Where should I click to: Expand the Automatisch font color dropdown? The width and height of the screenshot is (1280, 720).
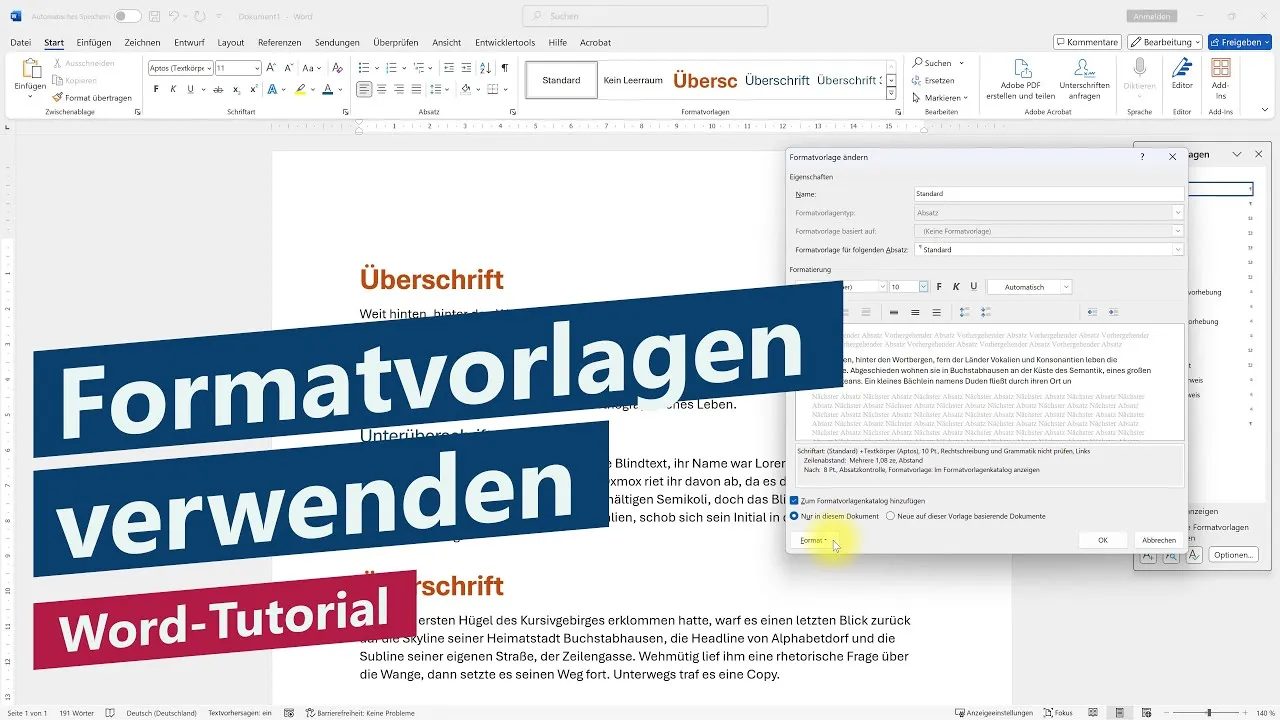pos(1065,286)
